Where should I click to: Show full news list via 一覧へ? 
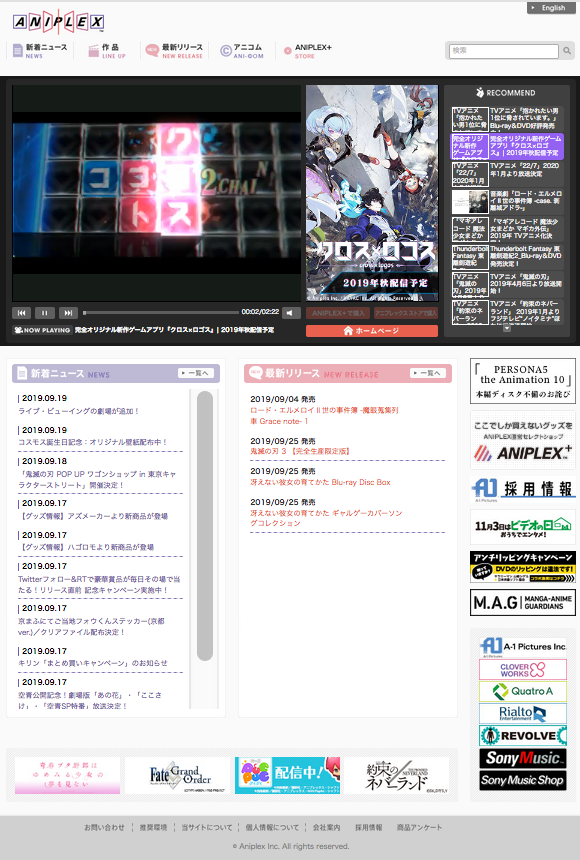pos(196,373)
